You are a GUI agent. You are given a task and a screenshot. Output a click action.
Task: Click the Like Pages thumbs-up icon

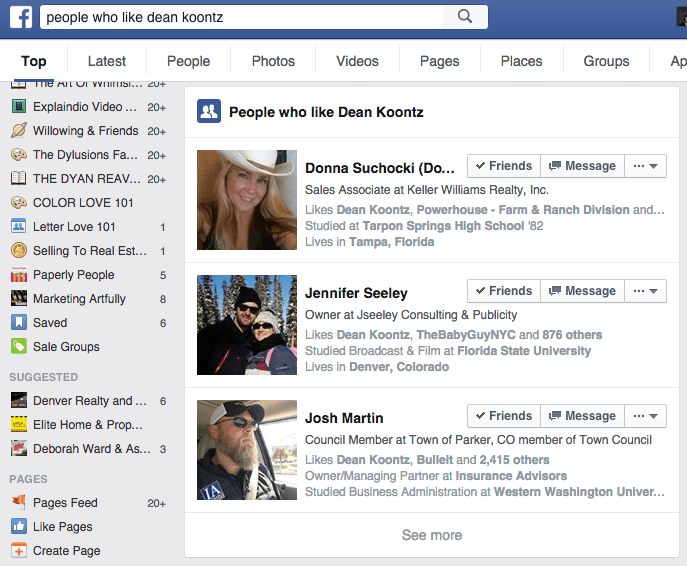[18, 526]
